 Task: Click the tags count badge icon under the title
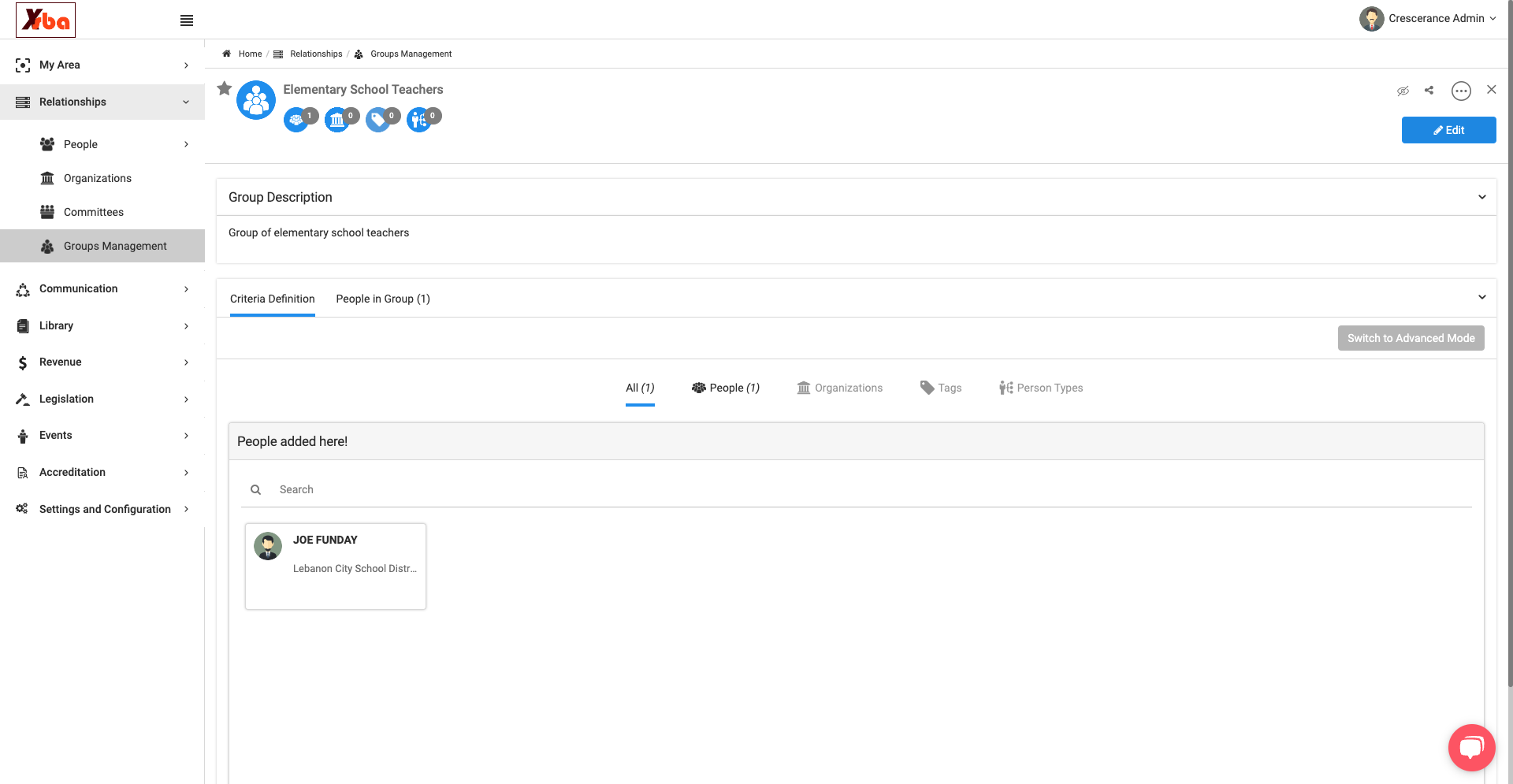tap(378, 120)
